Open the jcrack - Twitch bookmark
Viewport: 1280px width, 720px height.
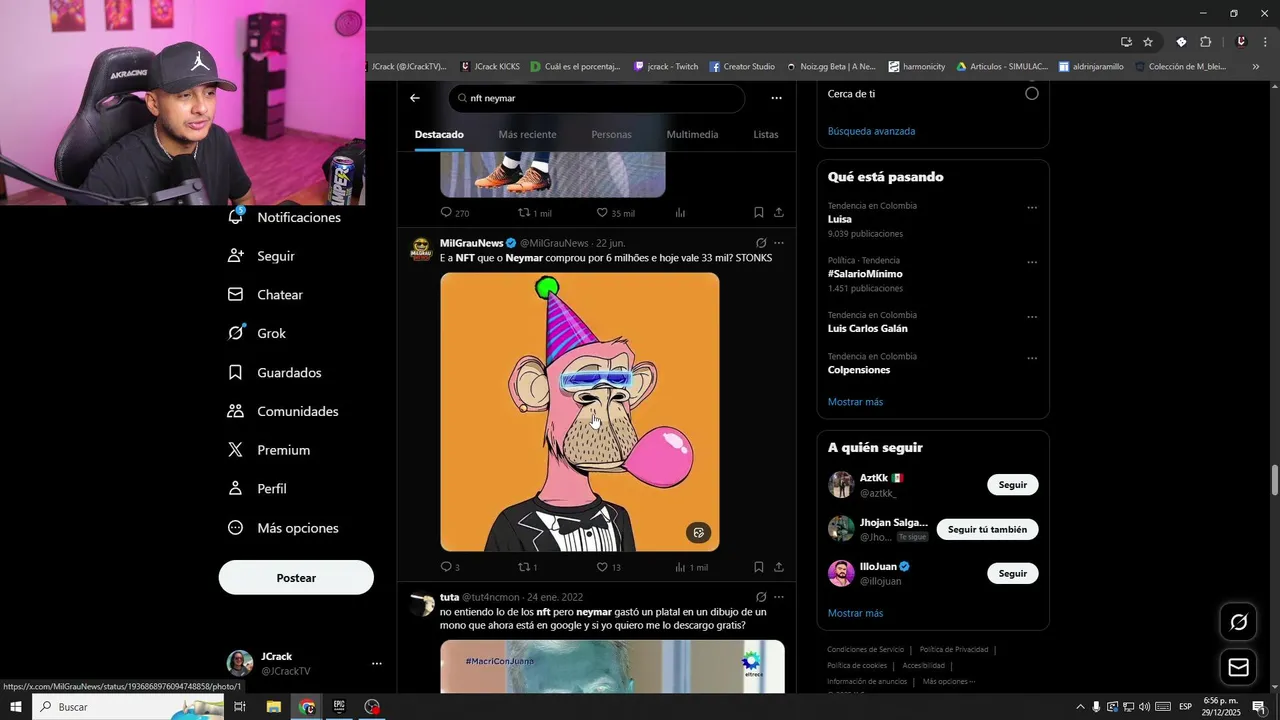pyautogui.click(x=666, y=67)
